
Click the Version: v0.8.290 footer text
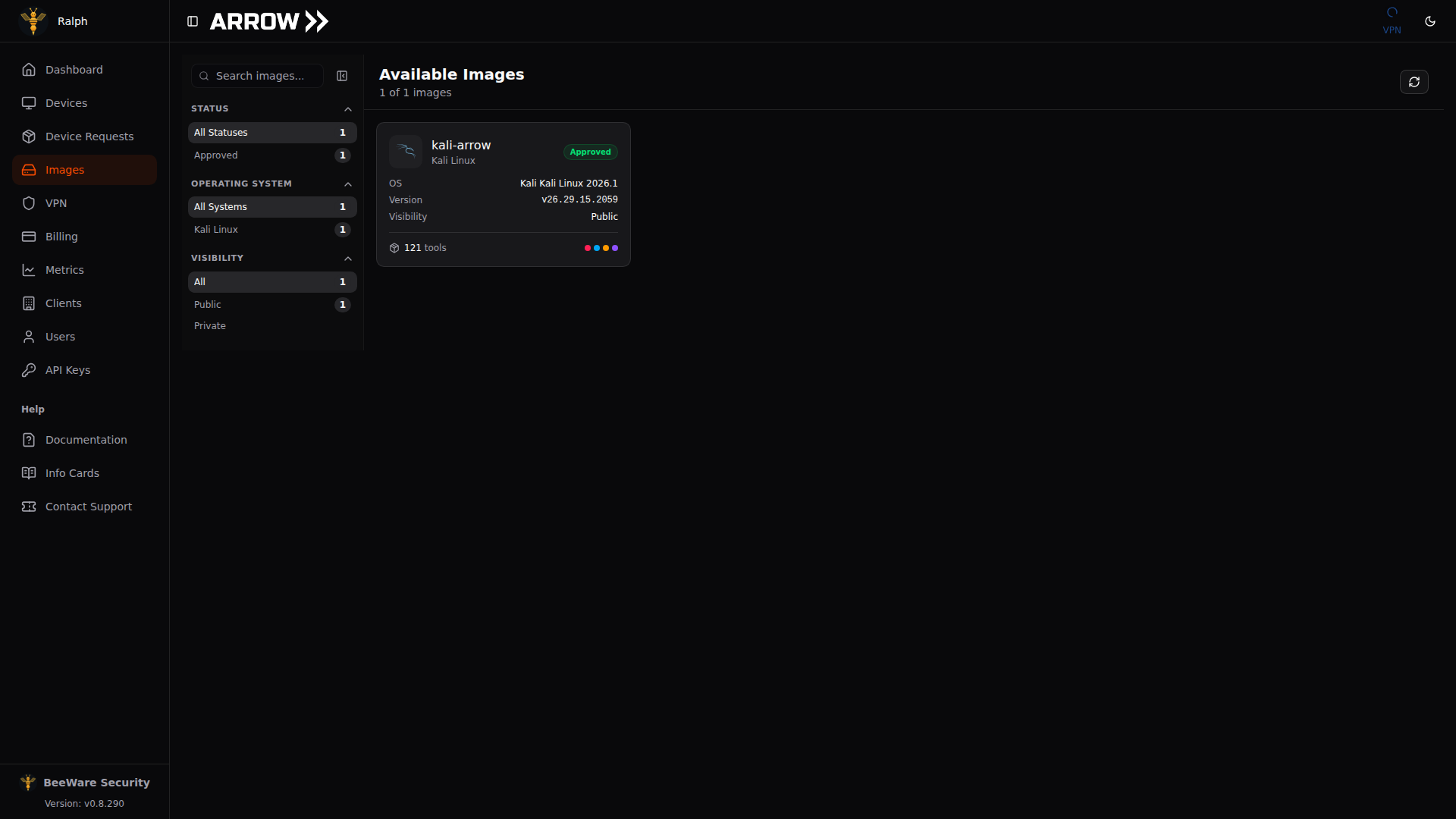click(x=84, y=804)
